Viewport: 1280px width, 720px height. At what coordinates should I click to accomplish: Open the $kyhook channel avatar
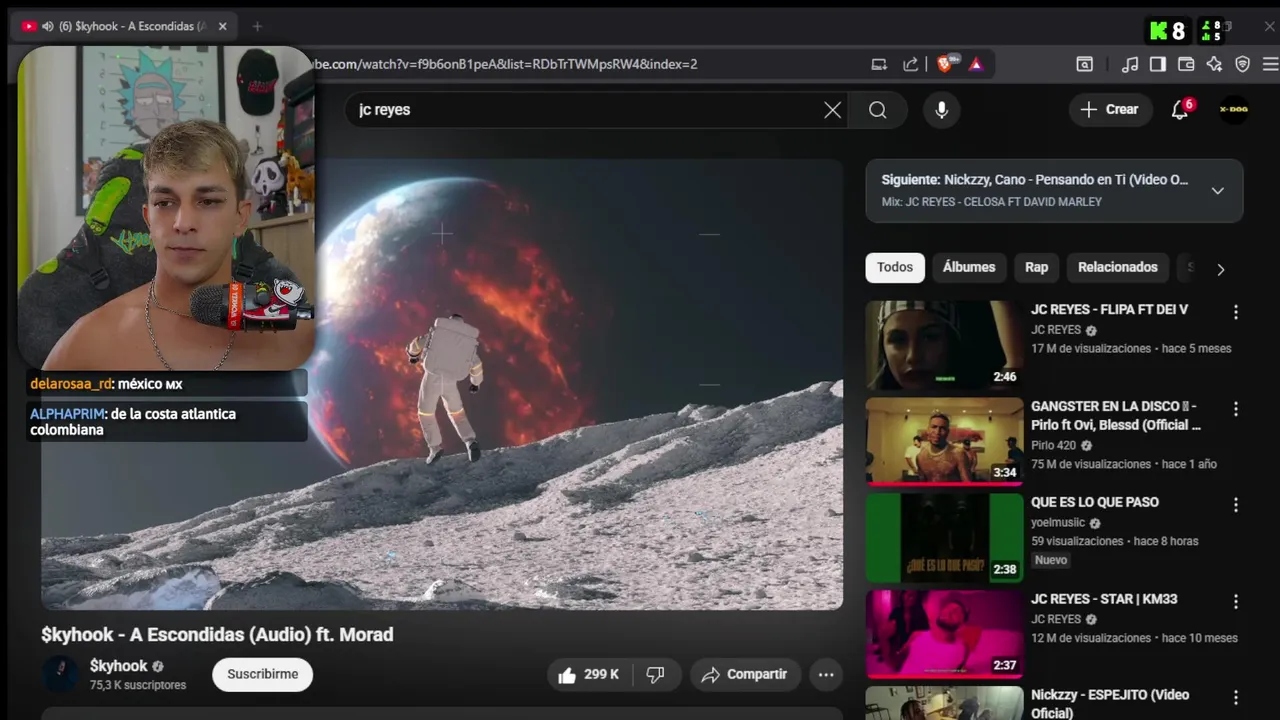point(60,674)
